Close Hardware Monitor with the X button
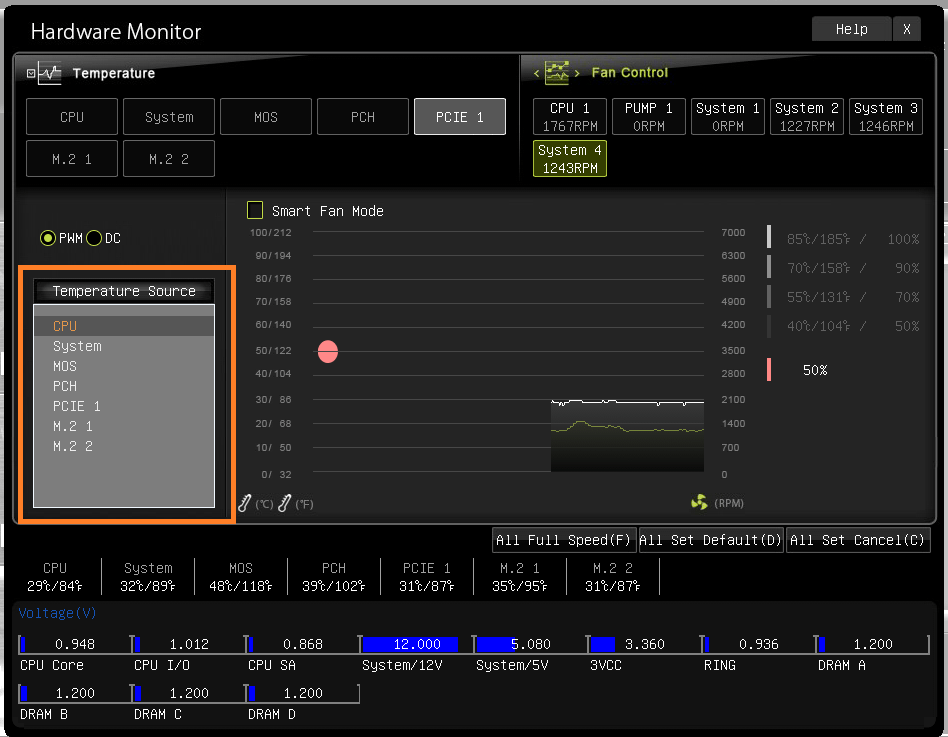948x737 pixels. click(907, 29)
